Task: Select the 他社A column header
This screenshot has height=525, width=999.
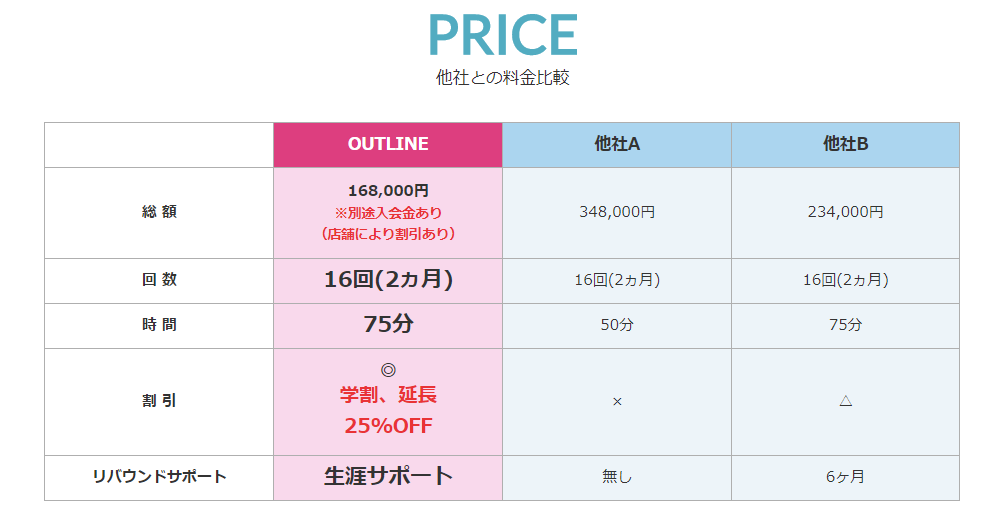Action: 617,144
